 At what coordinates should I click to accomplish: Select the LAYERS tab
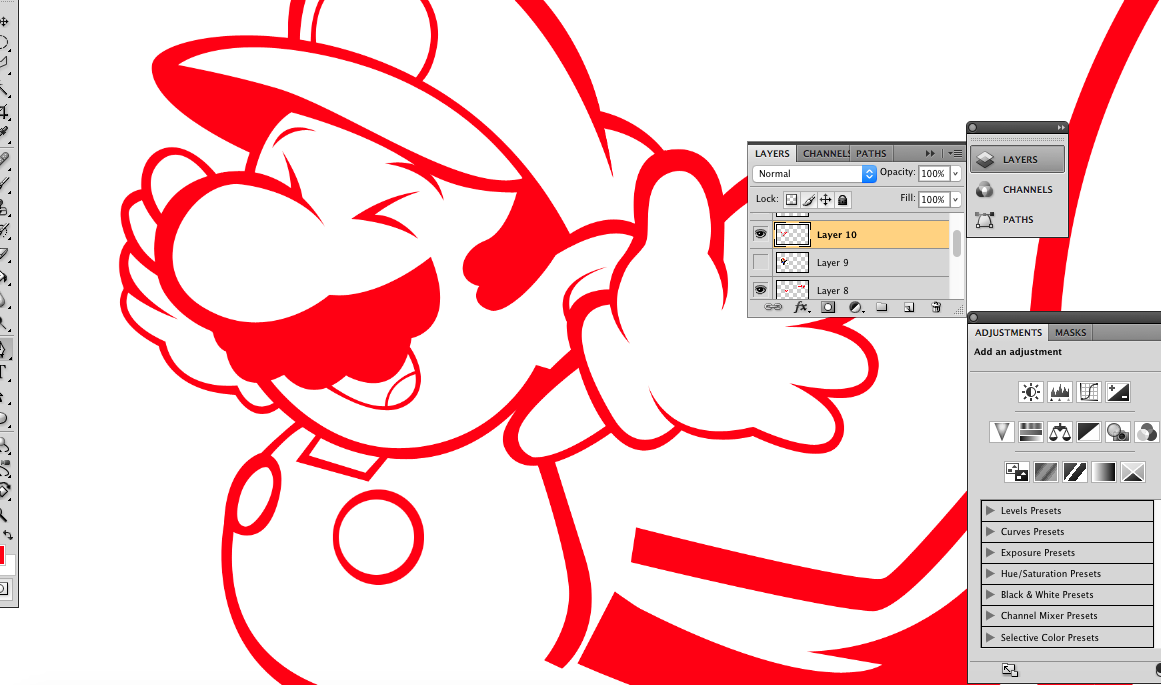[x=772, y=153]
